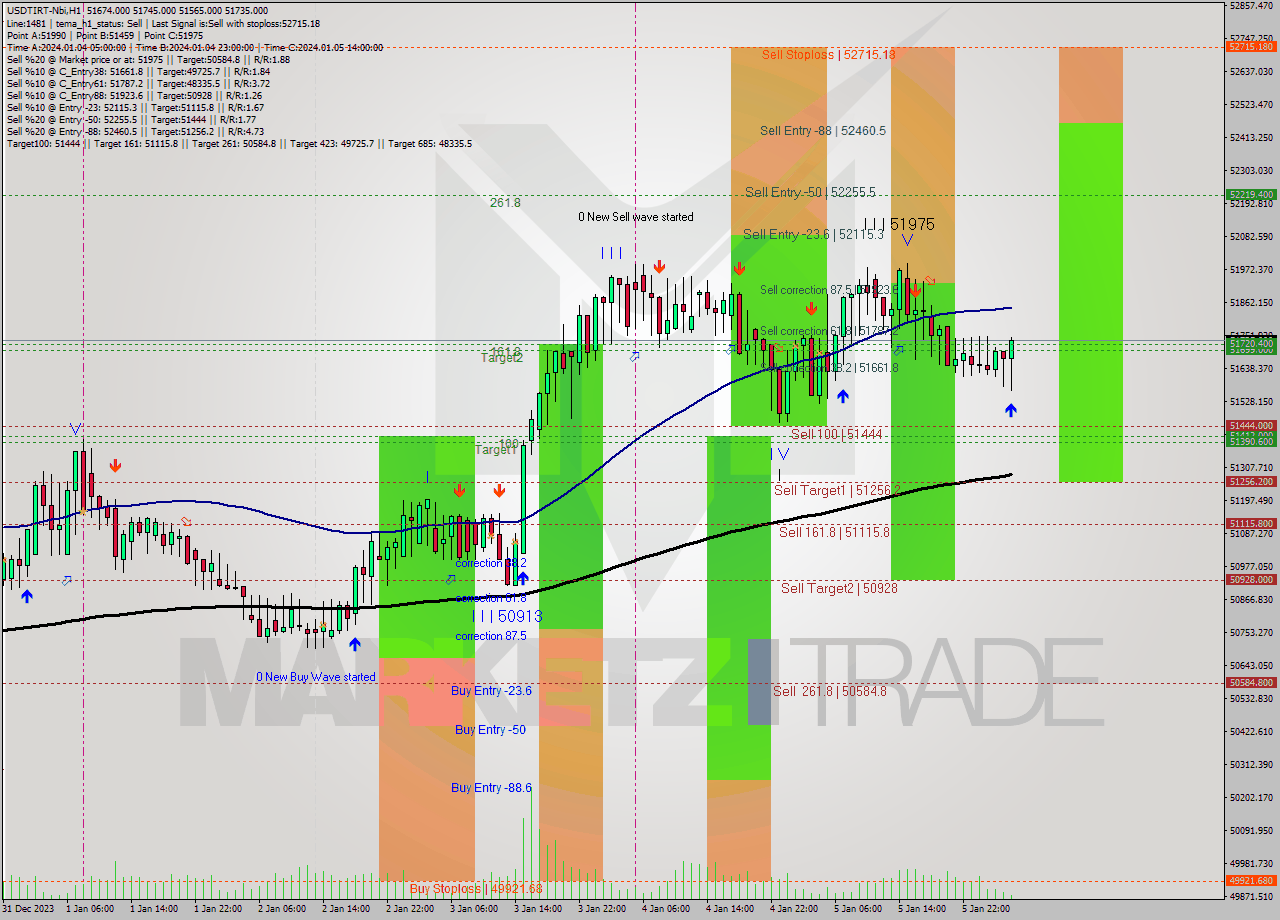Select the '2 Jan 14:00' time axis label
The image size is (1280, 920).
[345, 909]
